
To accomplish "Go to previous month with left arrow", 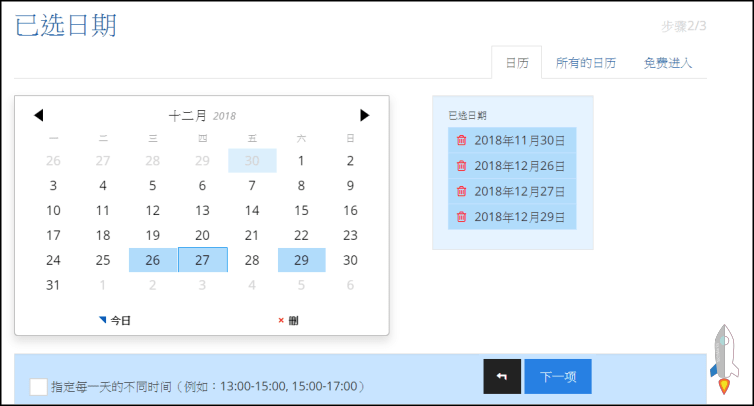I will coord(39,115).
